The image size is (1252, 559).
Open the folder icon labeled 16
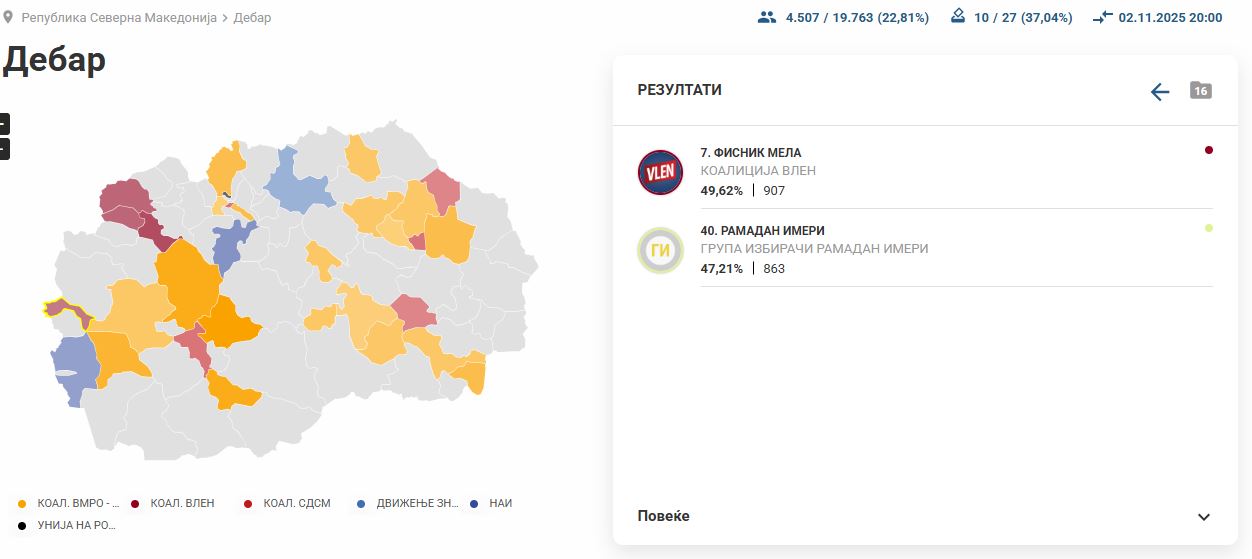(x=1201, y=91)
